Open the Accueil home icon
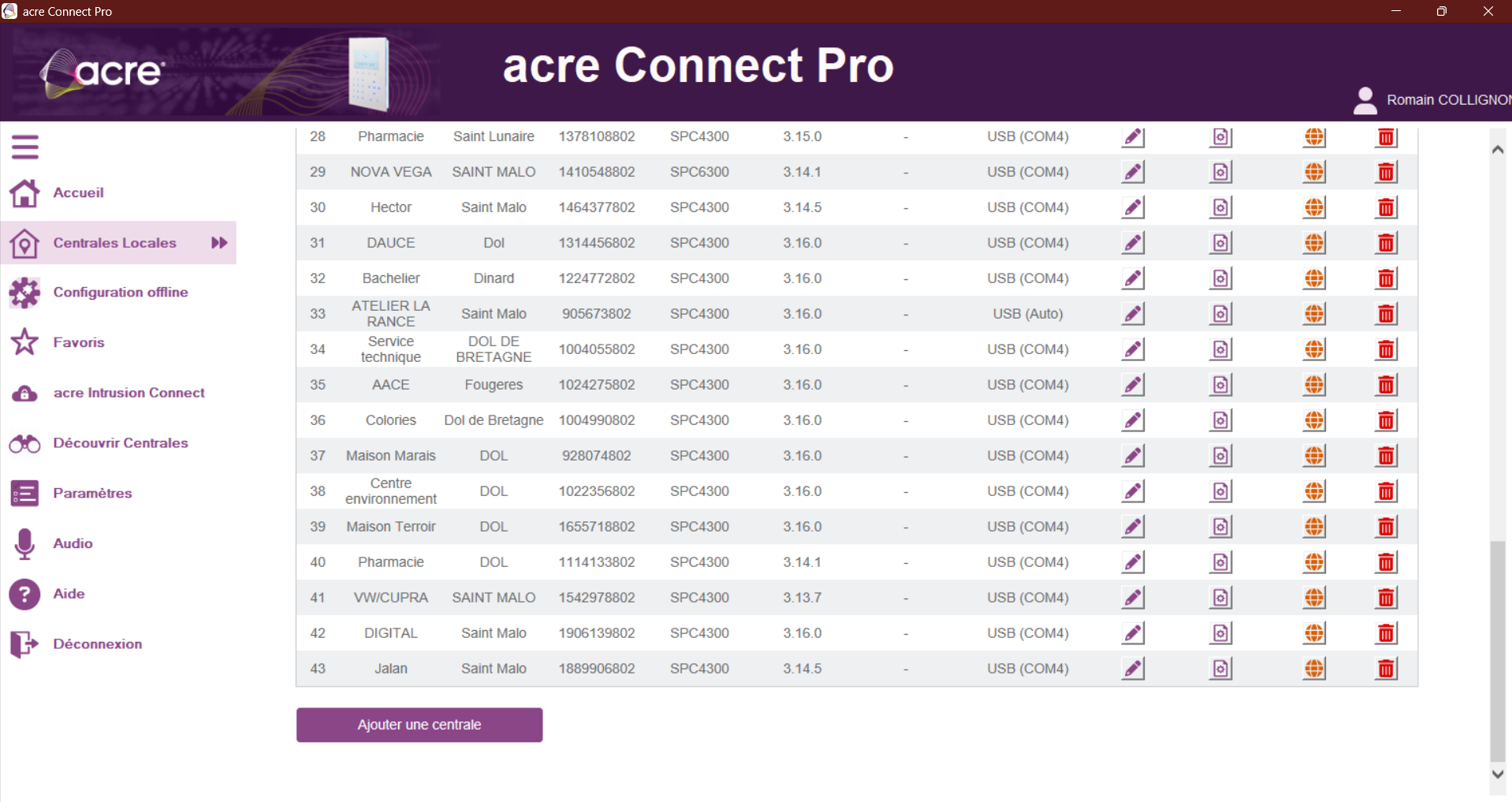This screenshot has width=1512, height=802. click(24, 192)
